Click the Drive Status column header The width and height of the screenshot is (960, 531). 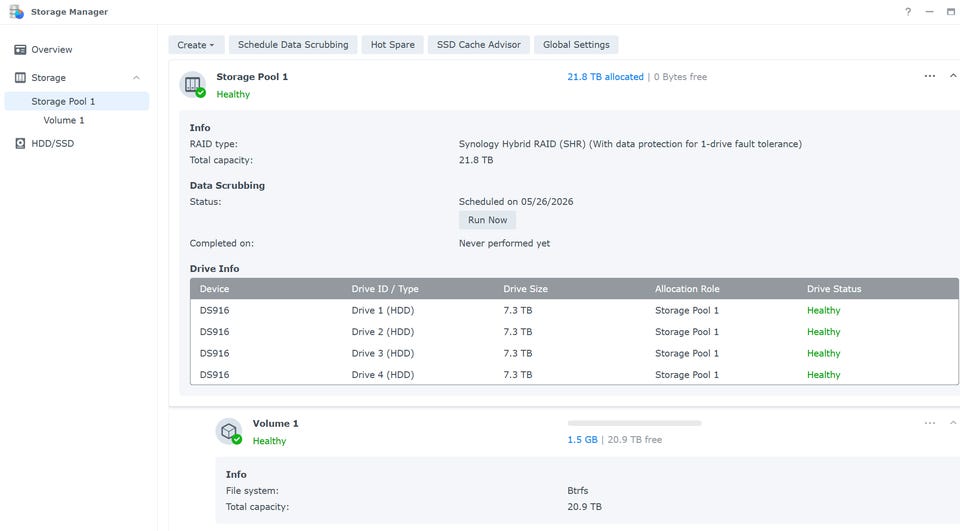[834, 289]
